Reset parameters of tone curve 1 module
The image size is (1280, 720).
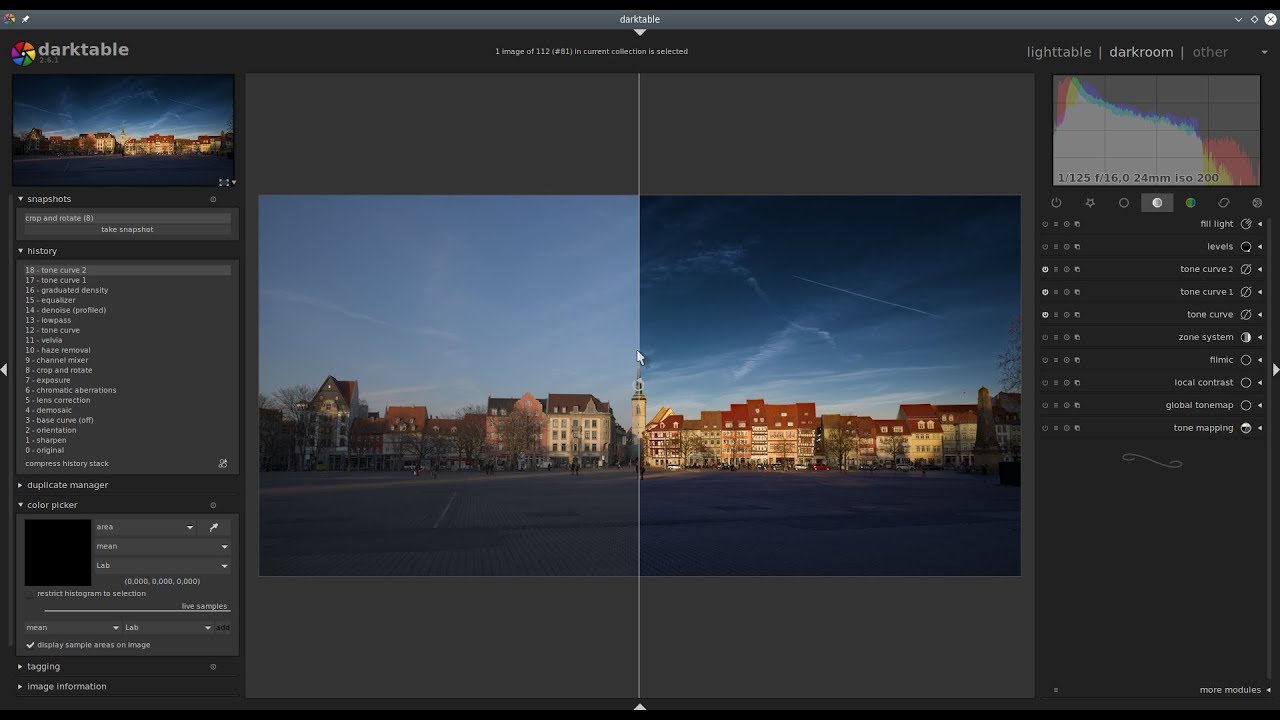click(1066, 292)
